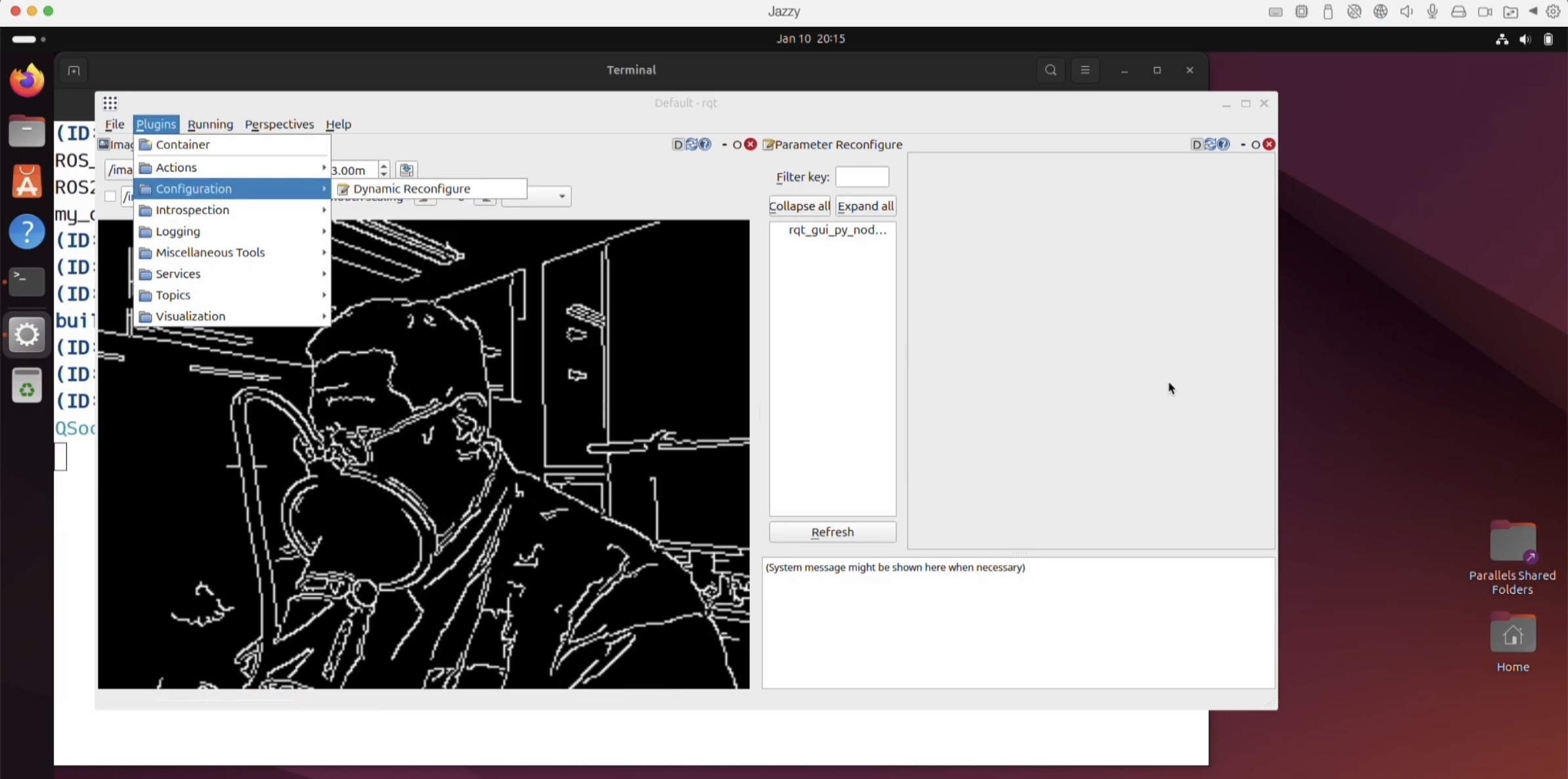
Task: Click the save image icon beside 3.00m
Action: 406,170
